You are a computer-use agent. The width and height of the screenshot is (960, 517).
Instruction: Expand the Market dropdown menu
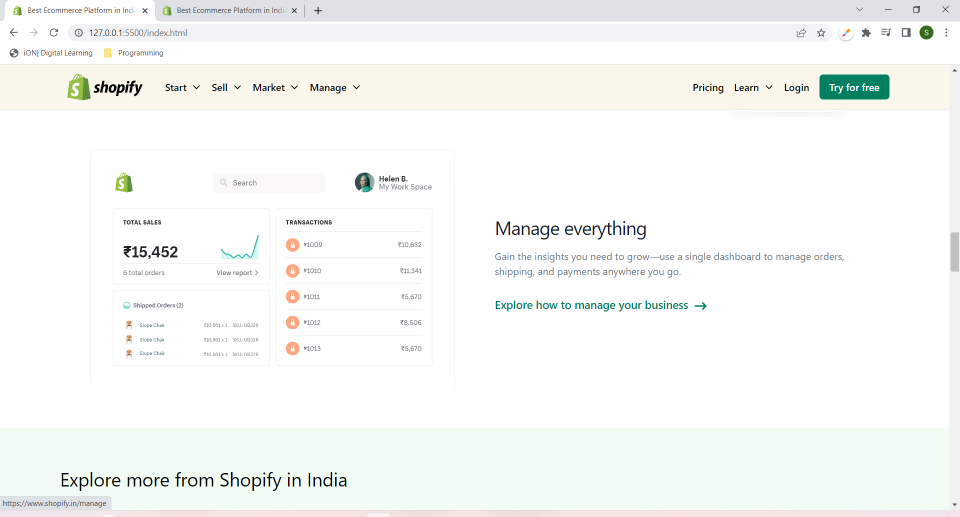pyautogui.click(x=276, y=88)
